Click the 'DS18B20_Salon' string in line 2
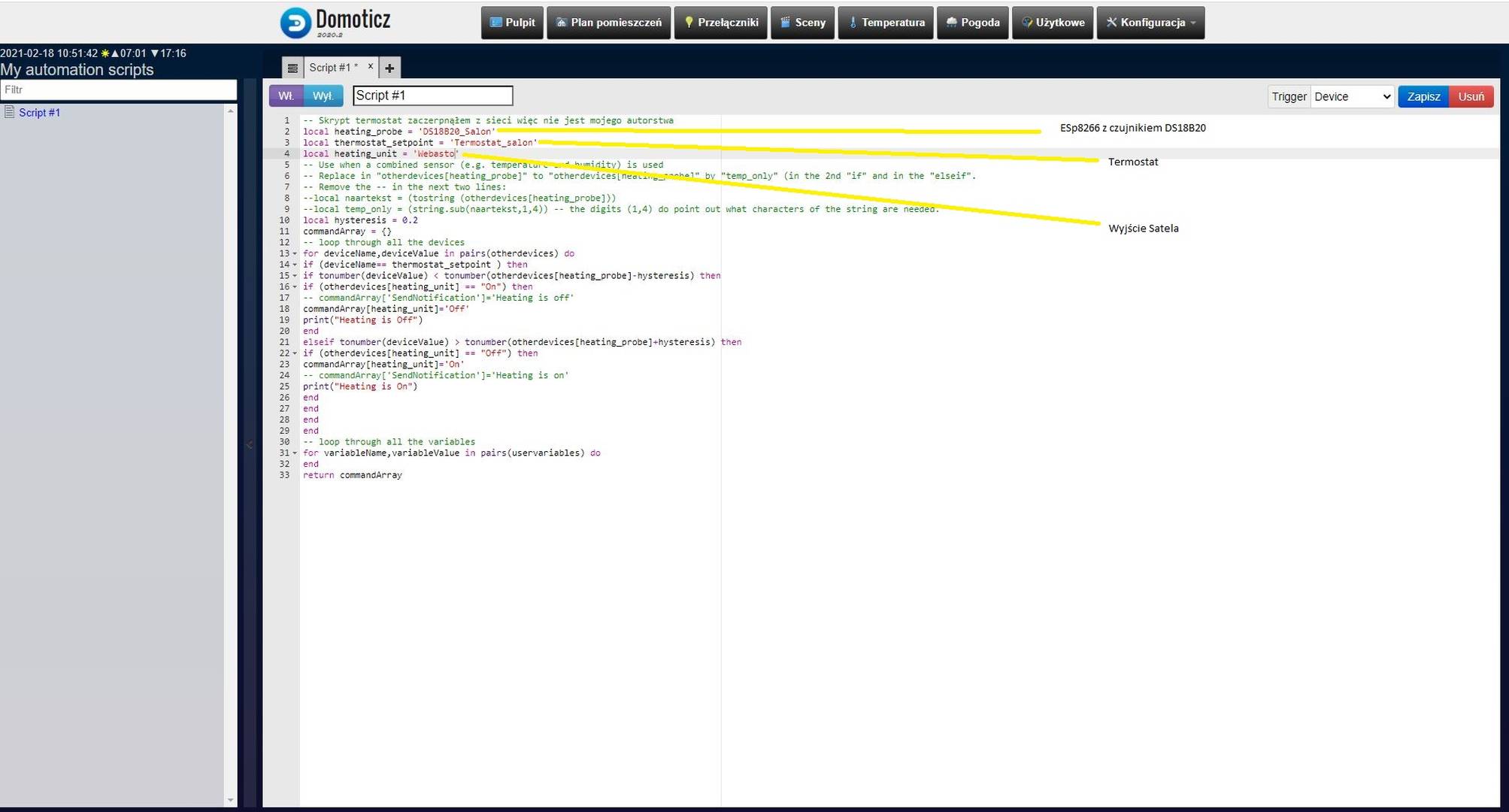Image resolution: width=1509 pixels, height=812 pixels. coord(457,132)
